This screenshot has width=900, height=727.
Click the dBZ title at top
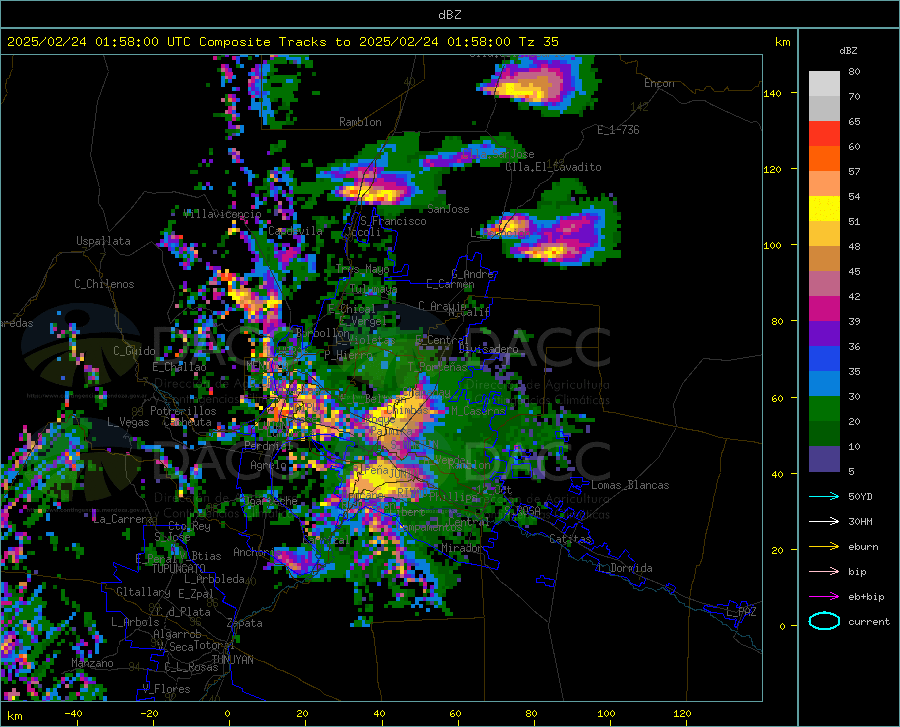tap(449, 15)
